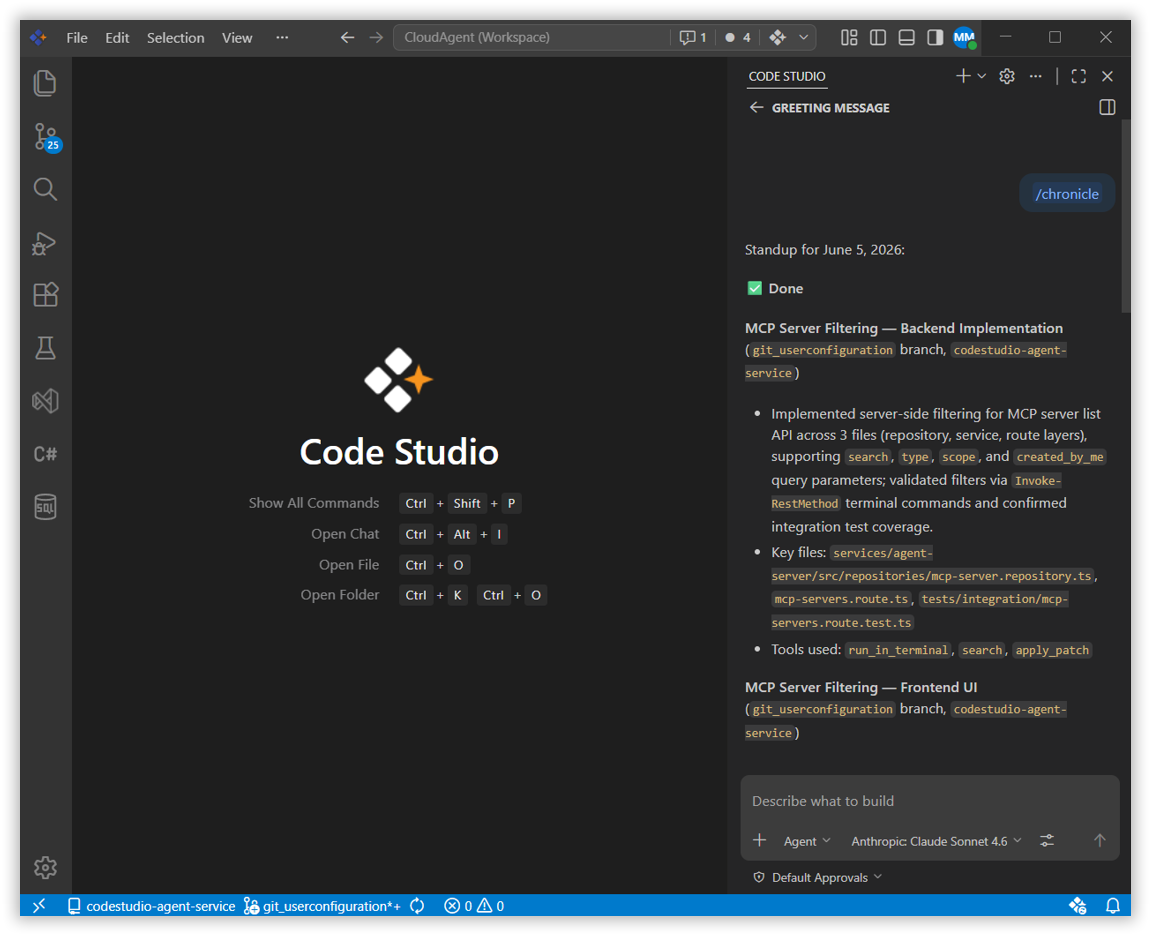Open the SQL database view

(x=45, y=507)
